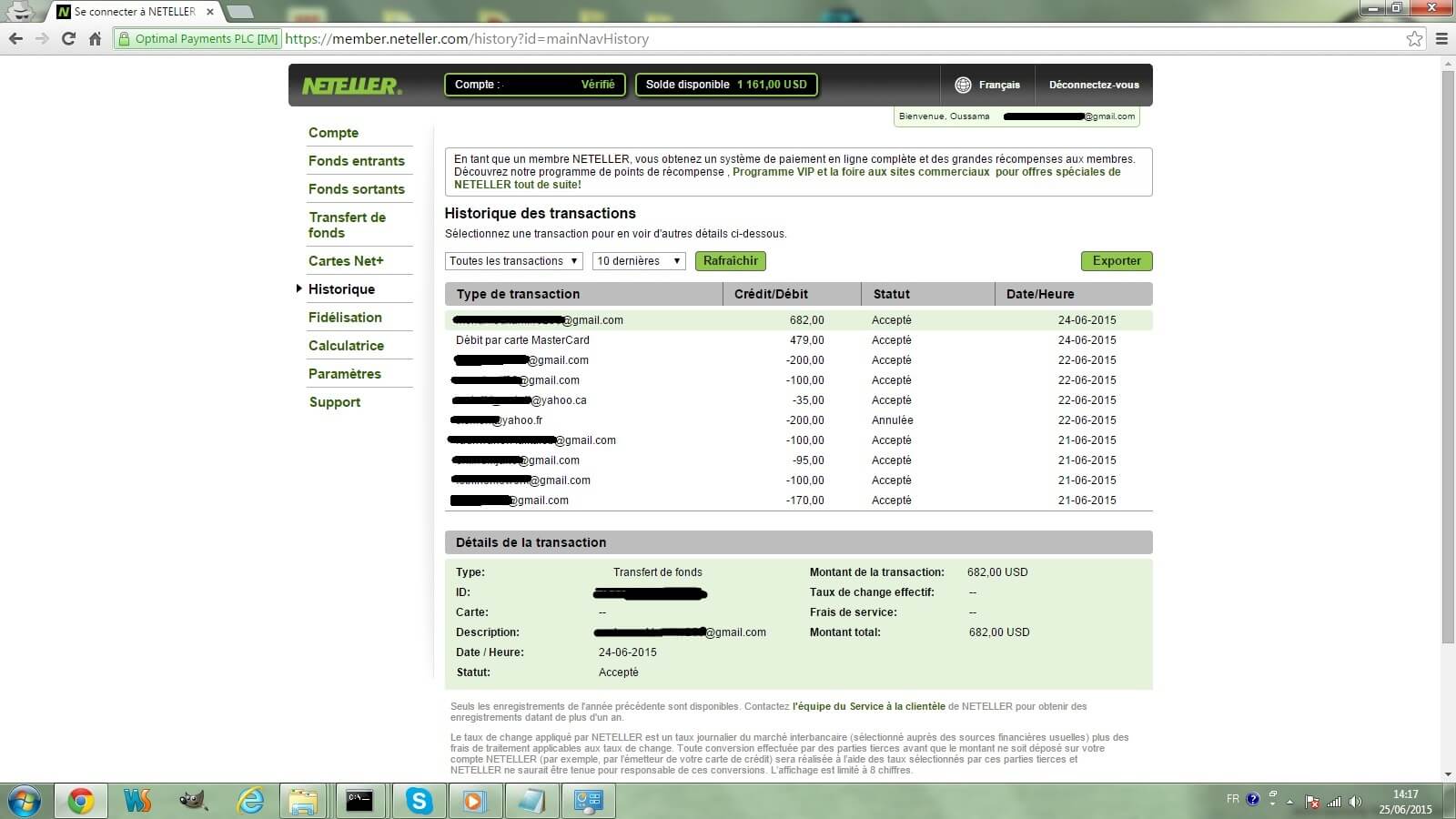This screenshot has width=1456, height=819.
Task: Open the browser home page icon
Action: coord(95,38)
